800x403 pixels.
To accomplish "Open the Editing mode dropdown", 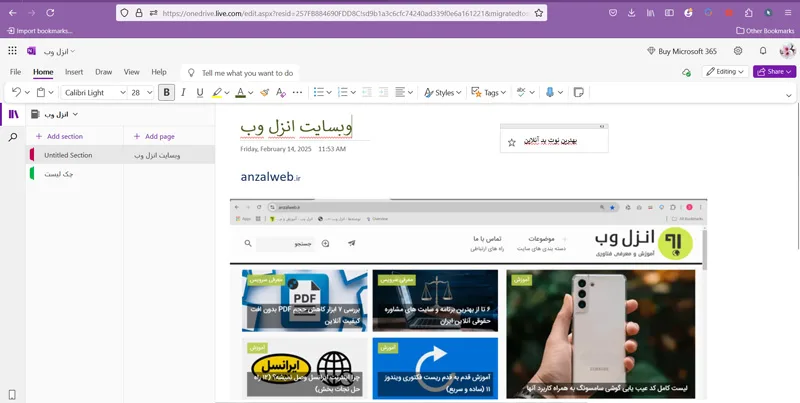I will tap(725, 72).
